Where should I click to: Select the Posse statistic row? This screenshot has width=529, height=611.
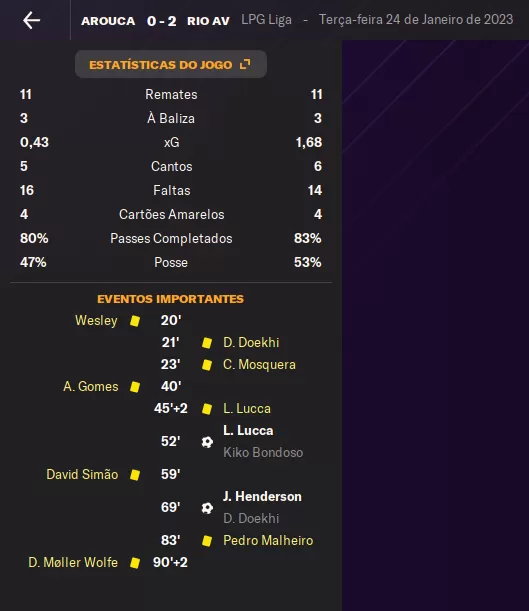point(171,262)
